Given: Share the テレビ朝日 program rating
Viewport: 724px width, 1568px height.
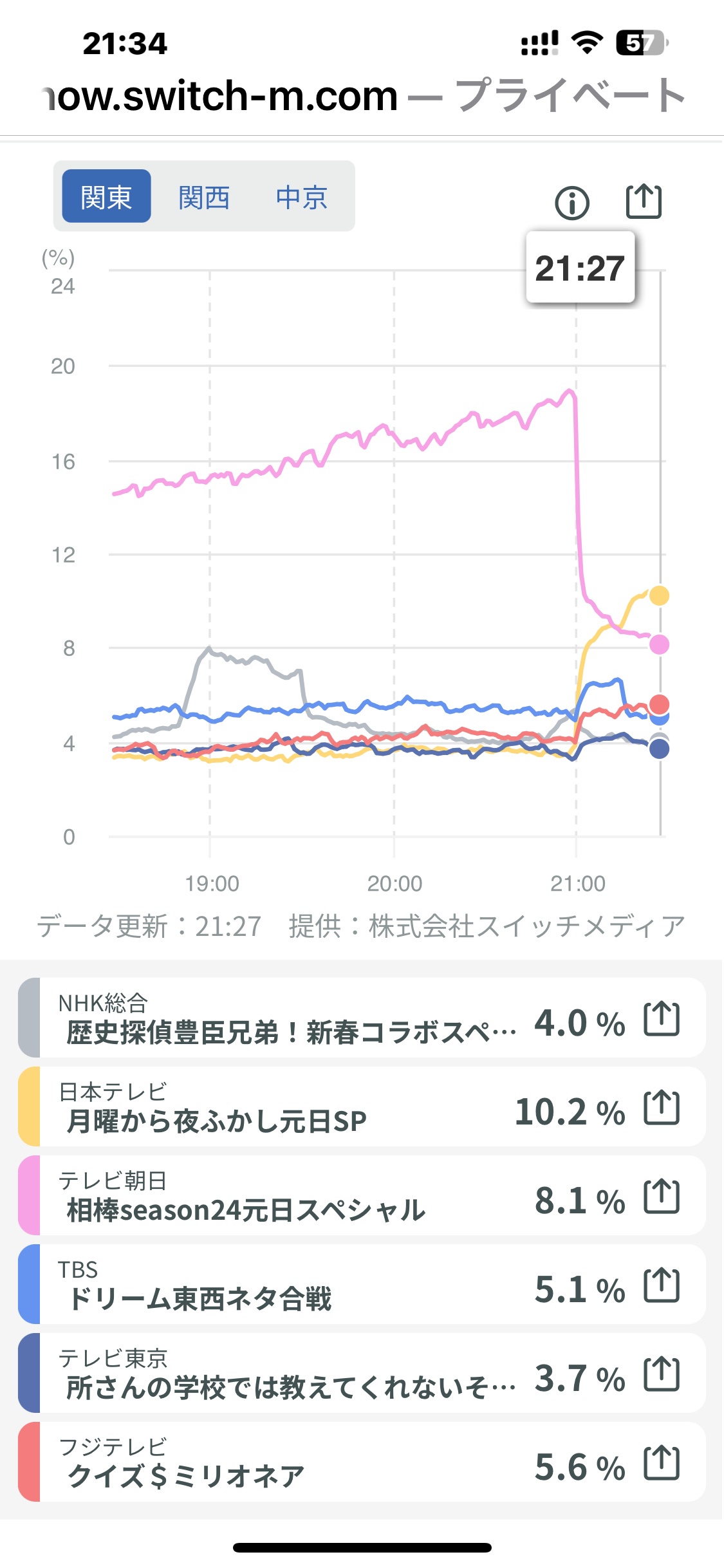Looking at the screenshot, I should [x=662, y=1197].
